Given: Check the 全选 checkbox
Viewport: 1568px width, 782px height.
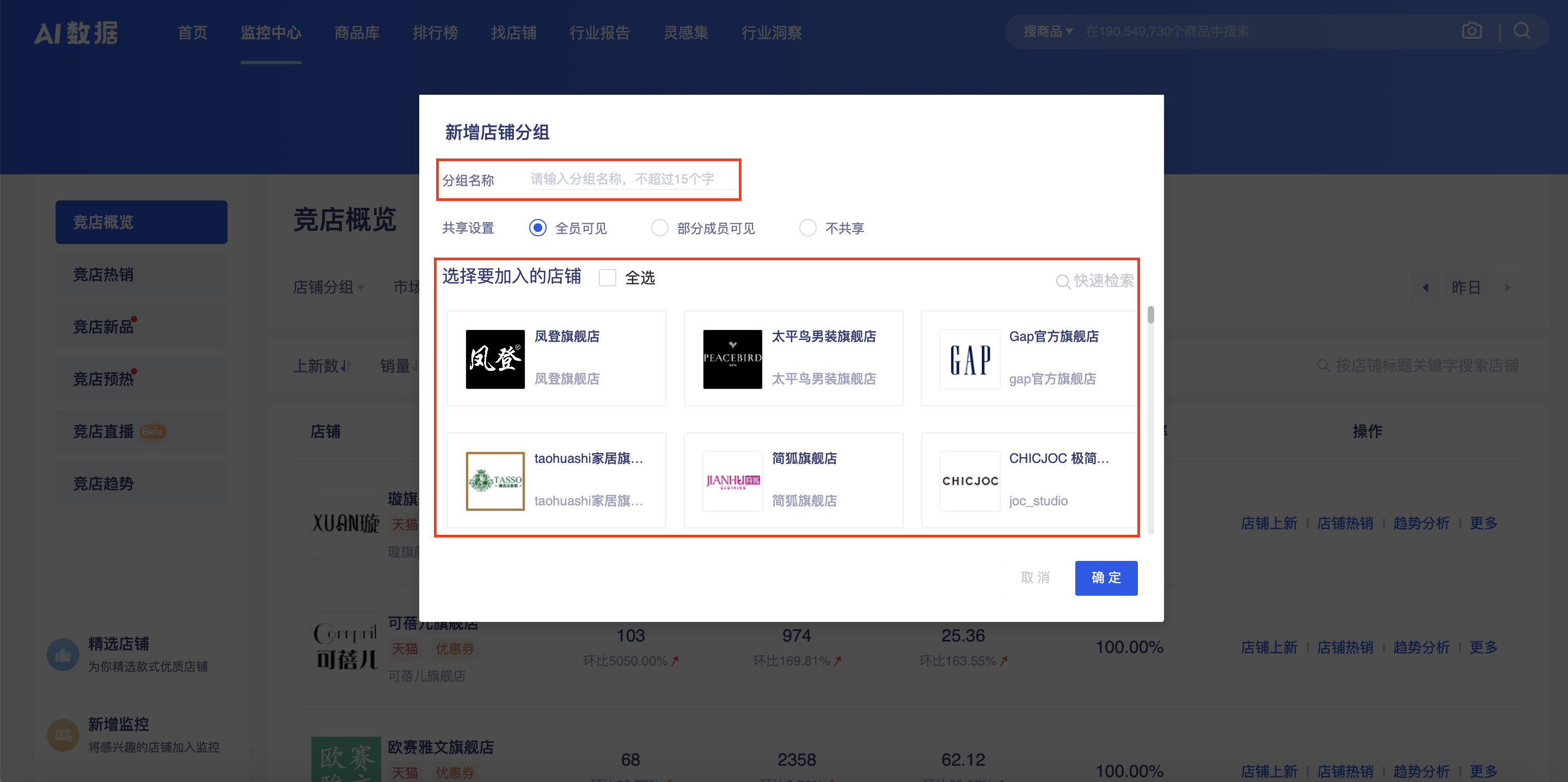Looking at the screenshot, I should pyautogui.click(x=607, y=278).
